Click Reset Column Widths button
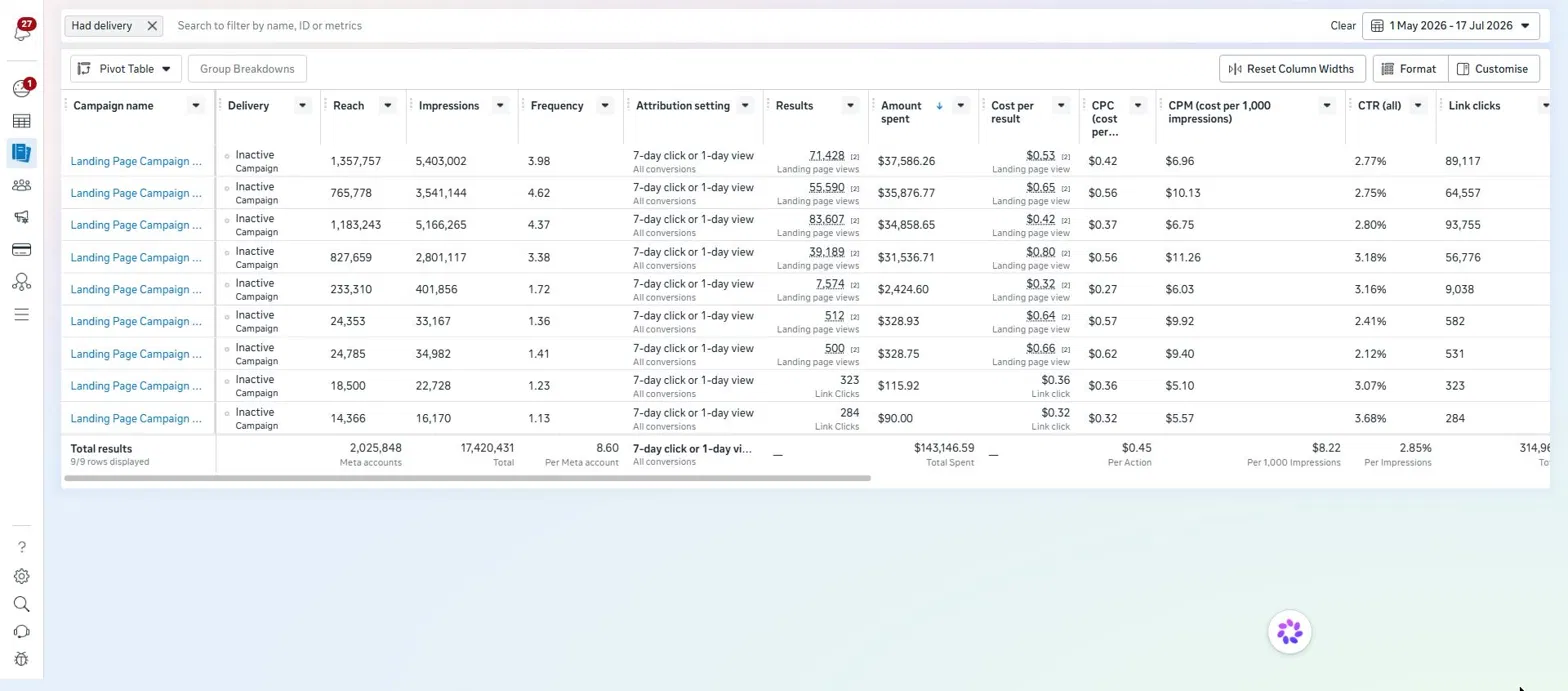The width and height of the screenshot is (1568, 691). click(1292, 69)
